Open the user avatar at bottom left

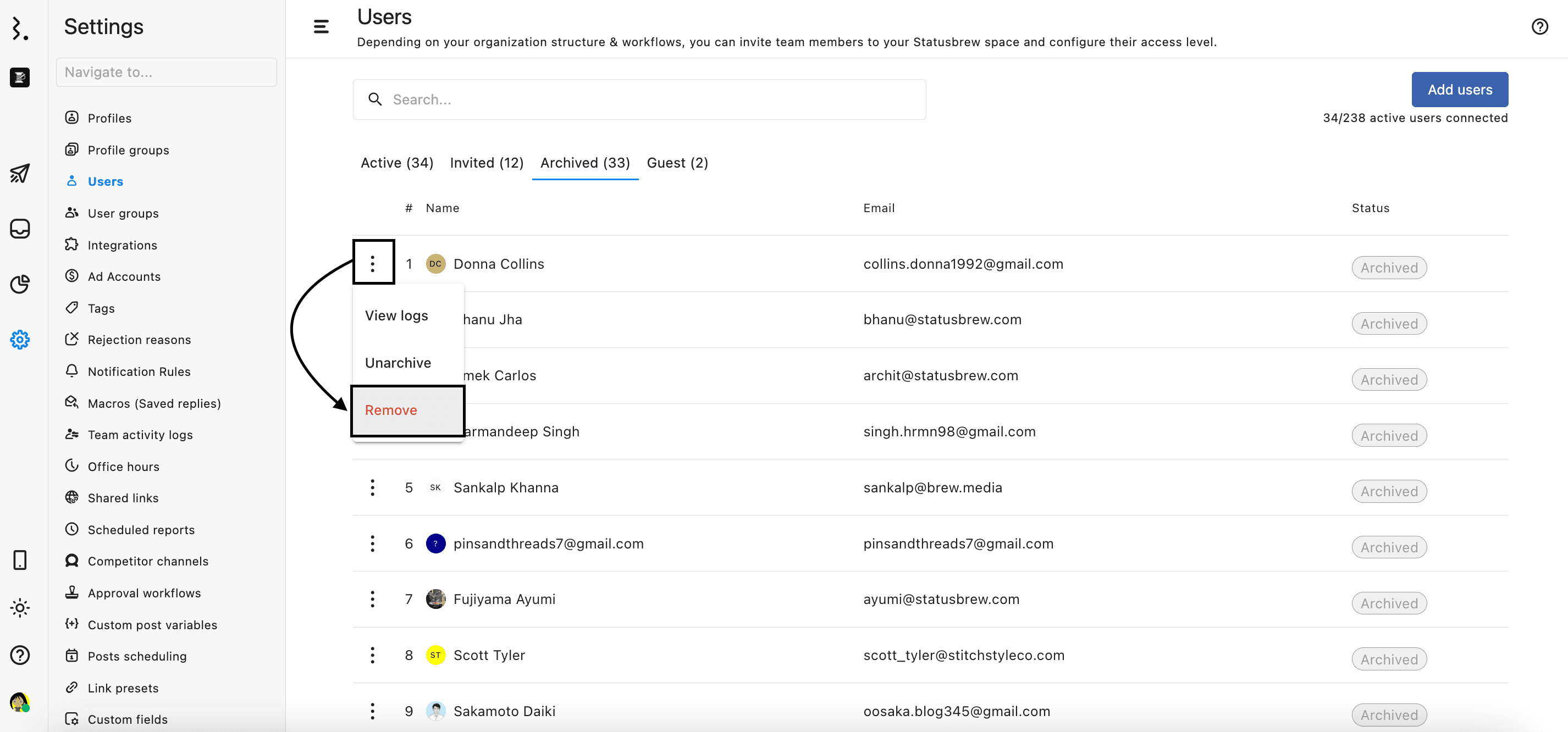pyautogui.click(x=19, y=702)
